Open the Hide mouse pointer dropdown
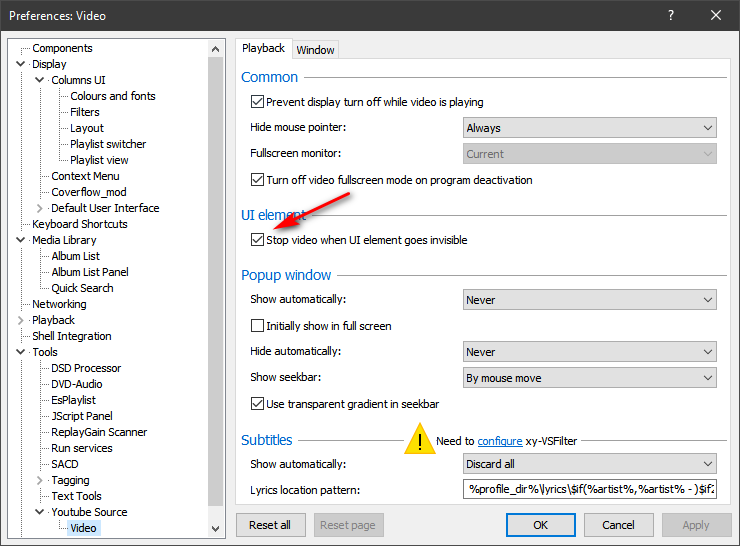 [590, 128]
